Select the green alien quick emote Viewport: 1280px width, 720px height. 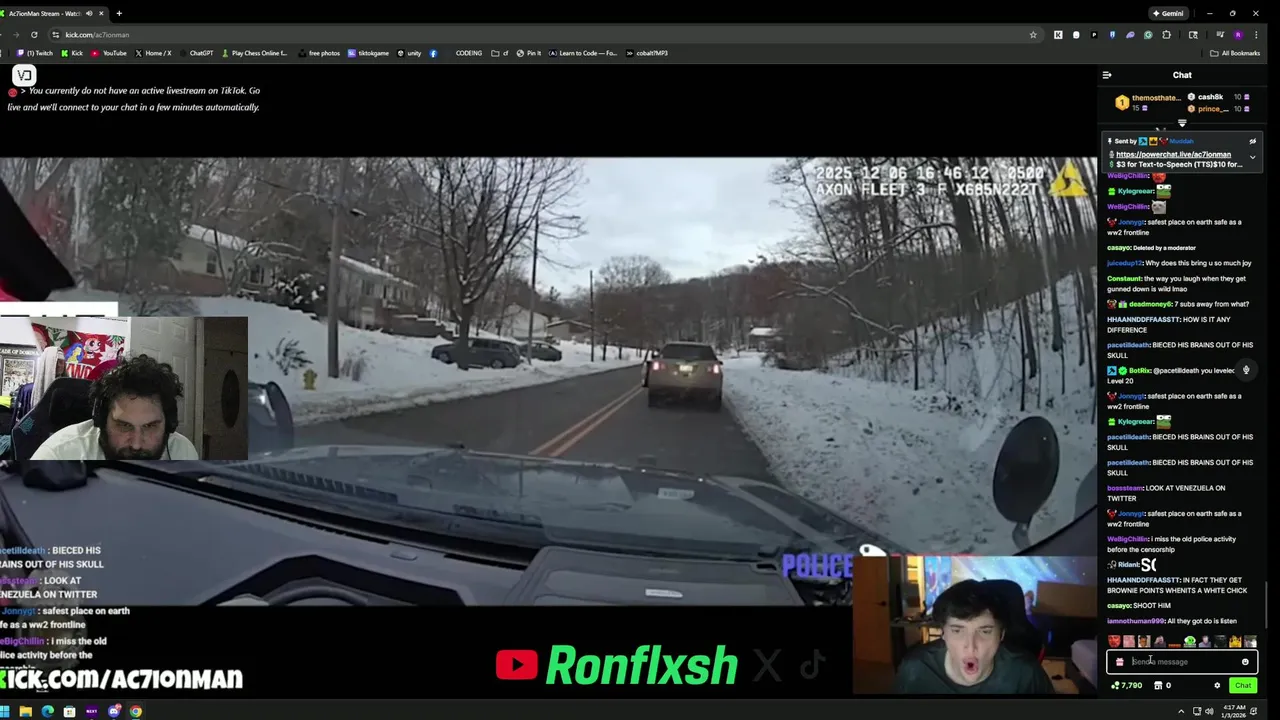point(1190,641)
